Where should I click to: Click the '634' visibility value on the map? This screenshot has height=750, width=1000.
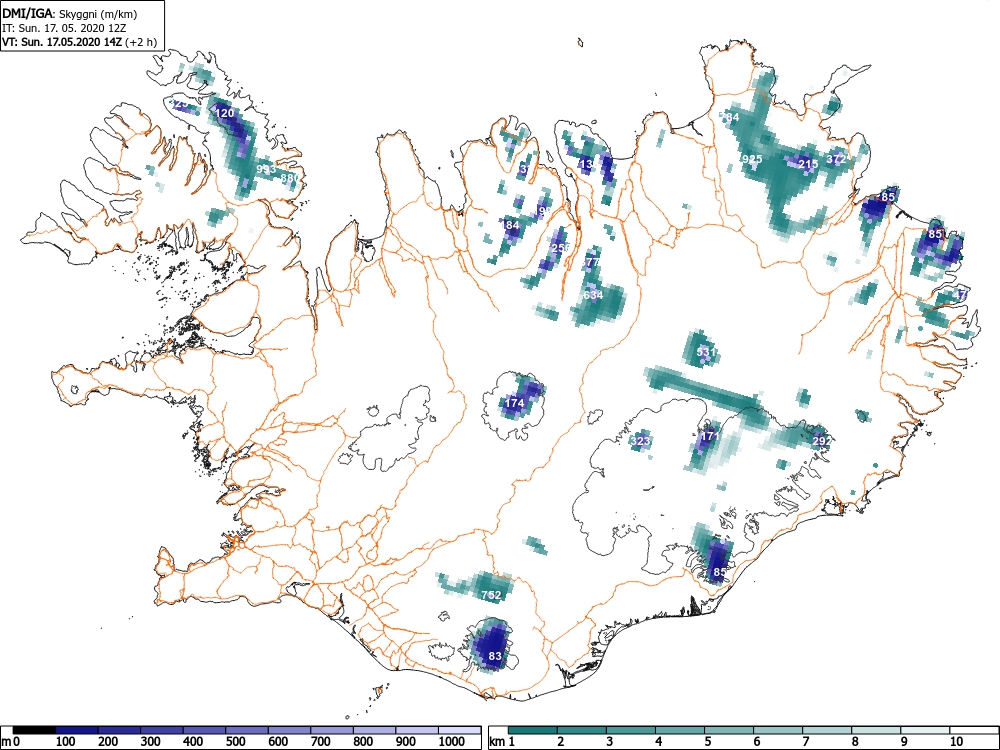593,295
